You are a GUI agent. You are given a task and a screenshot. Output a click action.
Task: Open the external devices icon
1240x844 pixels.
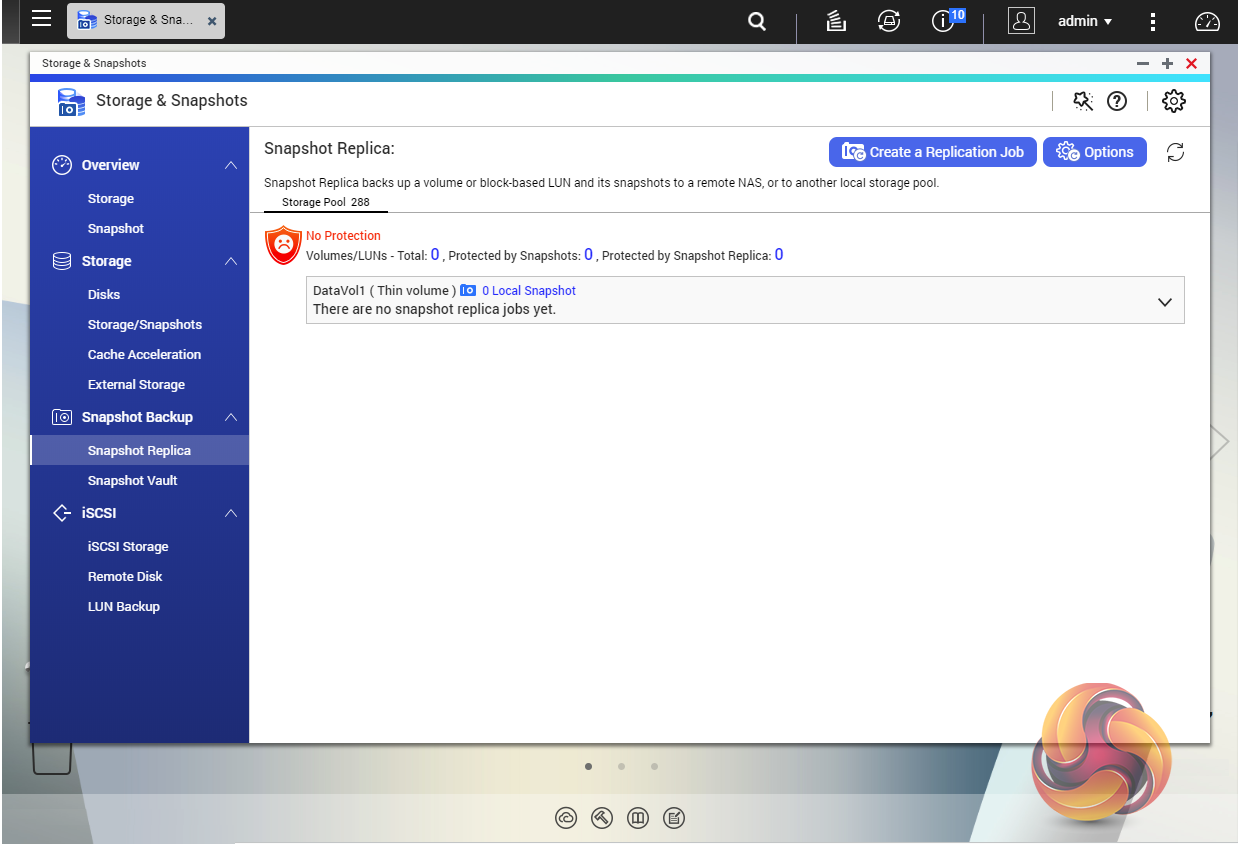pos(888,21)
